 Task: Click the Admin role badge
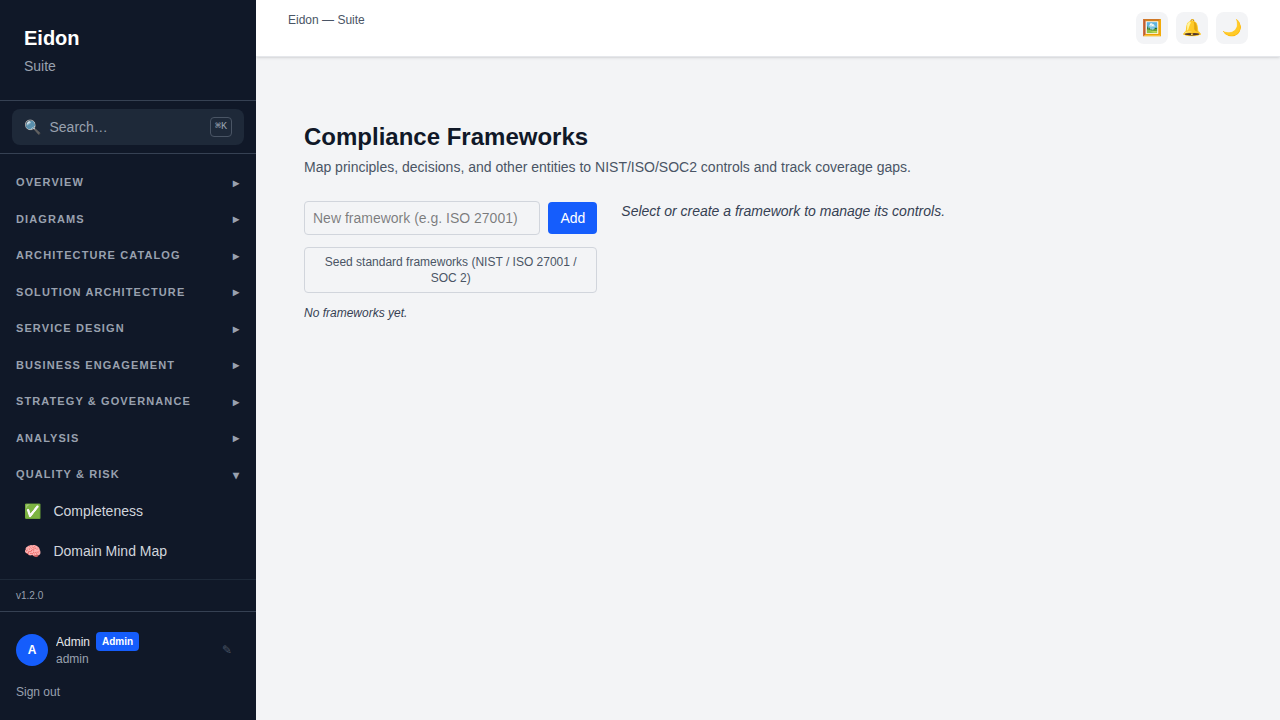point(117,642)
